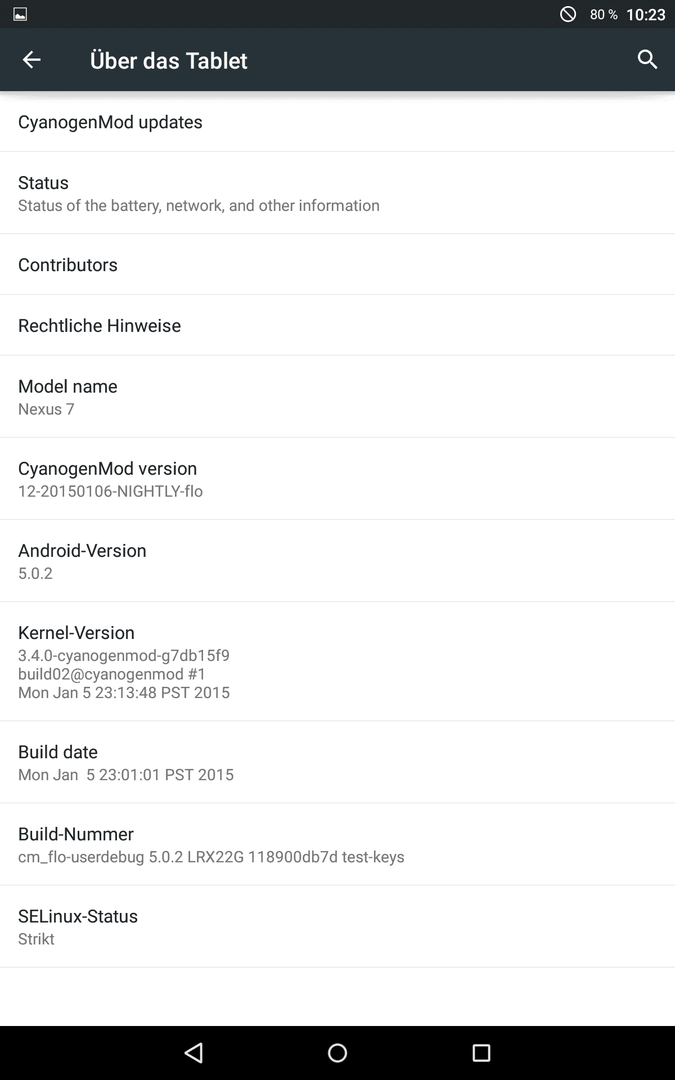Tap the Model name Nexus 7 row
Screen dimensions: 675x1080
tap(338, 397)
